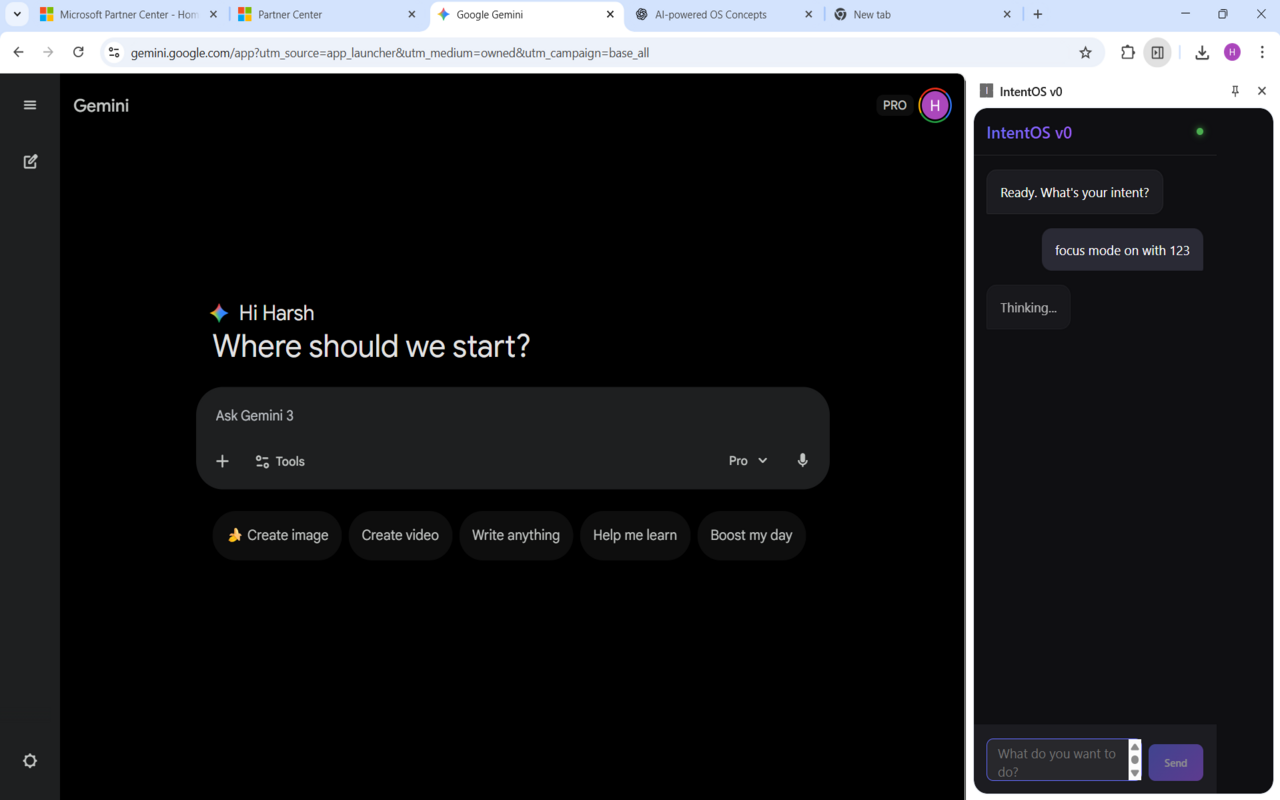Click the PRO badge

point(895,105)
